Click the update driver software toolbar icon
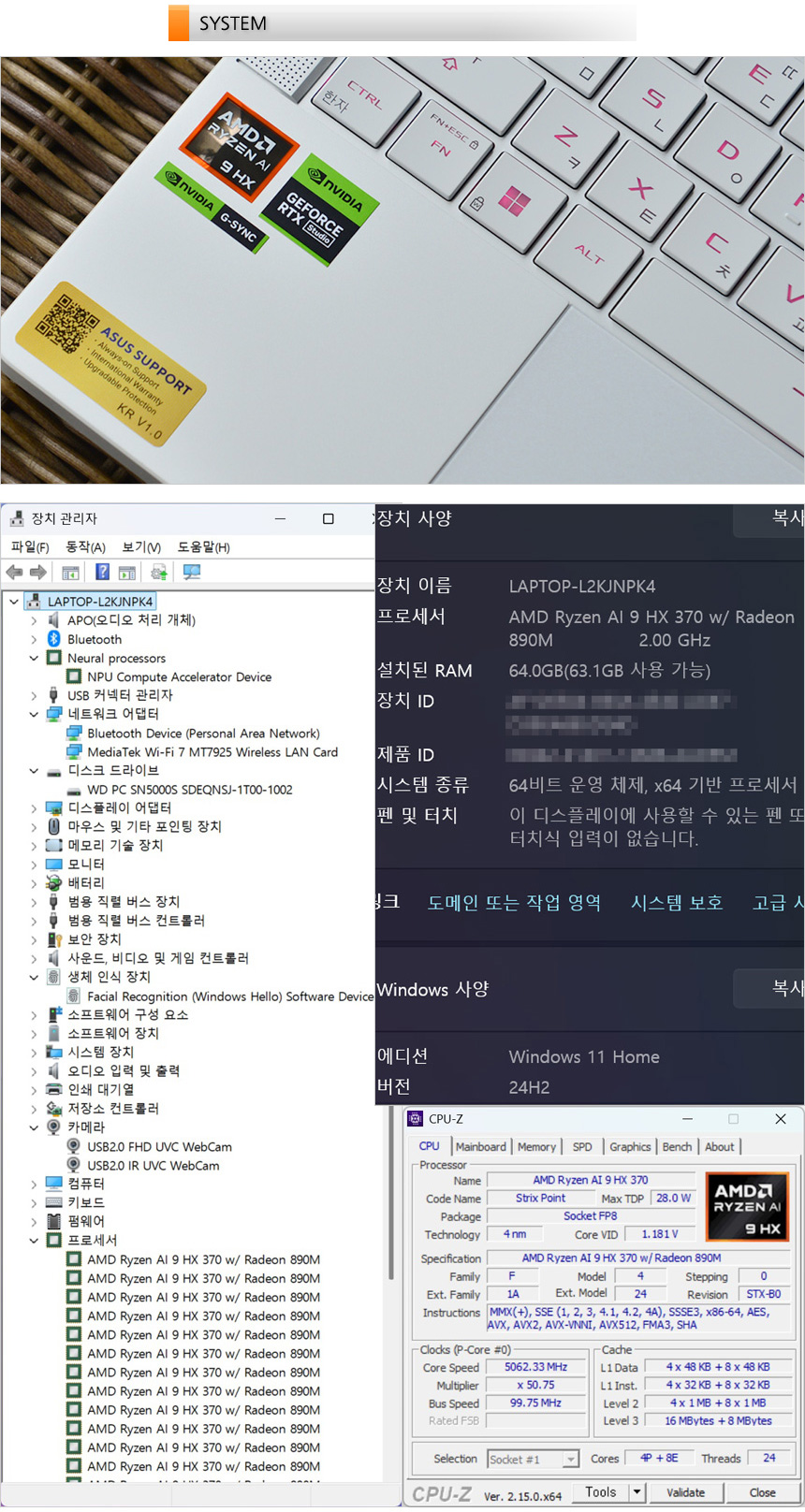Image resolution: width=805 pixels, height=1512 pixels. (x=159, y=572)
